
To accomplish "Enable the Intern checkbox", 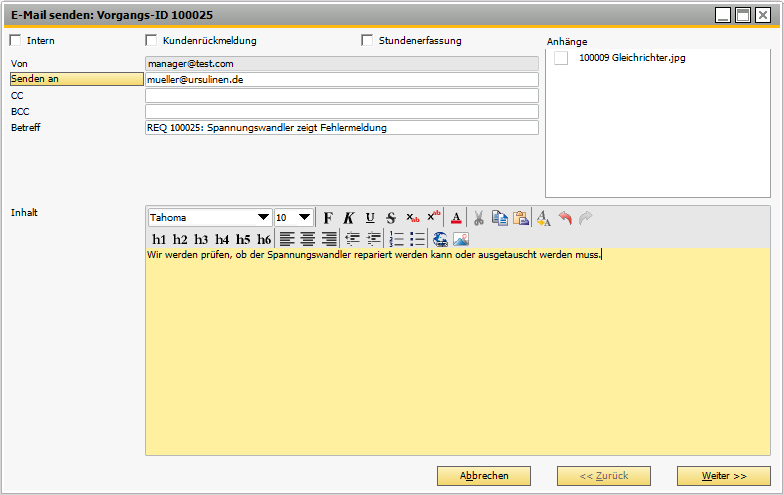I will 15,41.
